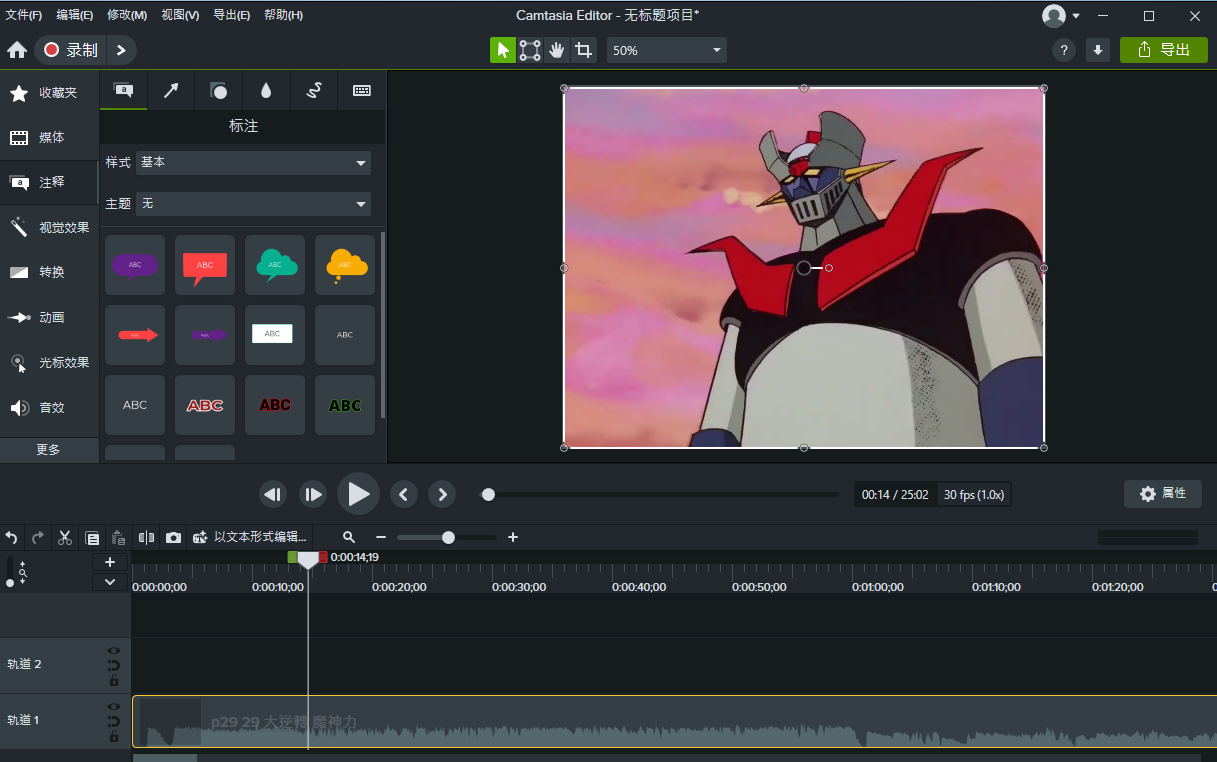
Task: Click the More (更多) sidebar button
Action: [x=49, y=450]
